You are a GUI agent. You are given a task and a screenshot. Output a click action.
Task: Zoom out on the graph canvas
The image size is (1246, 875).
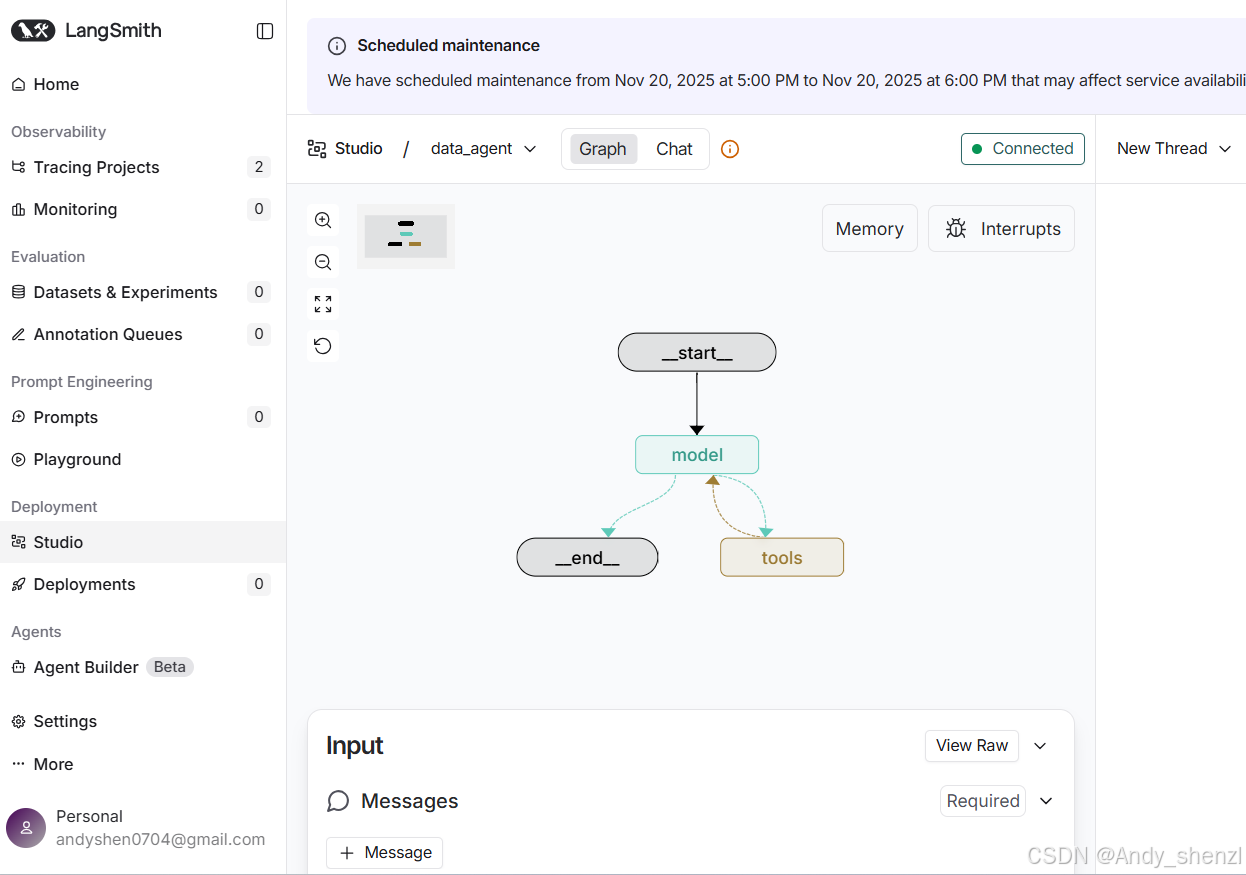pyautogui.click(x=323, y=262)
